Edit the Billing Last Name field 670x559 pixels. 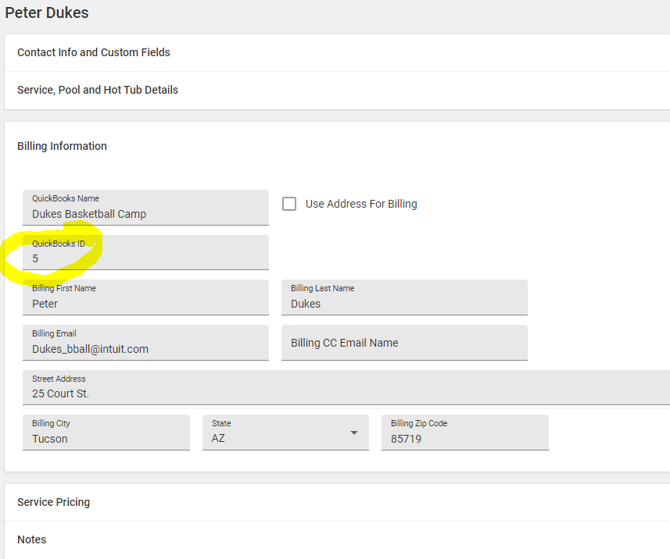[x=404, y=298]
